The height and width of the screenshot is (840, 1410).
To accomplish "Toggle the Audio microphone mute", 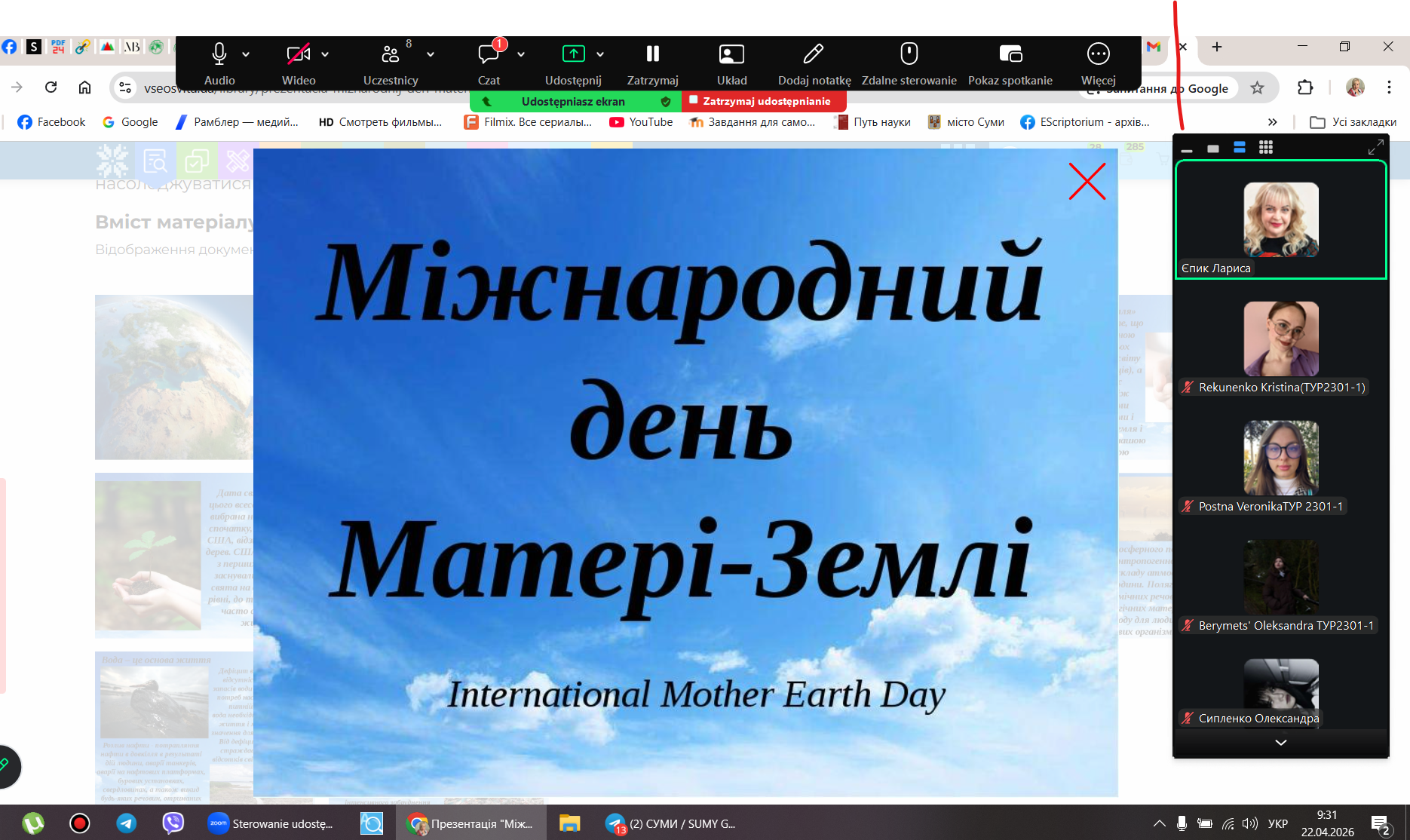I will [219, 54].
